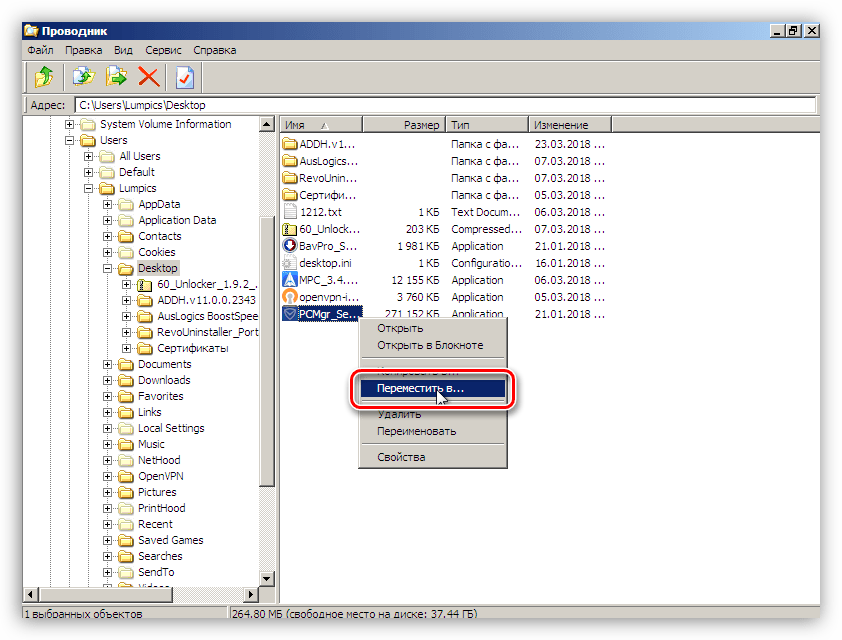This screenshot has width=842, height=640.
Task: Click the address path input field
Action: point(444,105)
